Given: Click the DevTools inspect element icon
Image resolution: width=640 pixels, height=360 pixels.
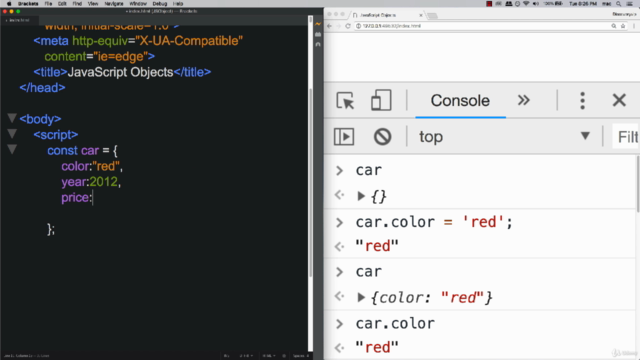Looking at the screenshot, I should click(345, 100).
